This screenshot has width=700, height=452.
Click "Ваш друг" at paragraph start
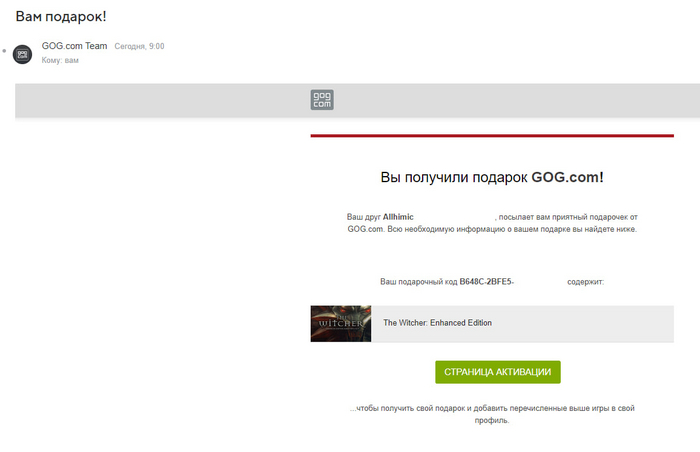point(363,216)
